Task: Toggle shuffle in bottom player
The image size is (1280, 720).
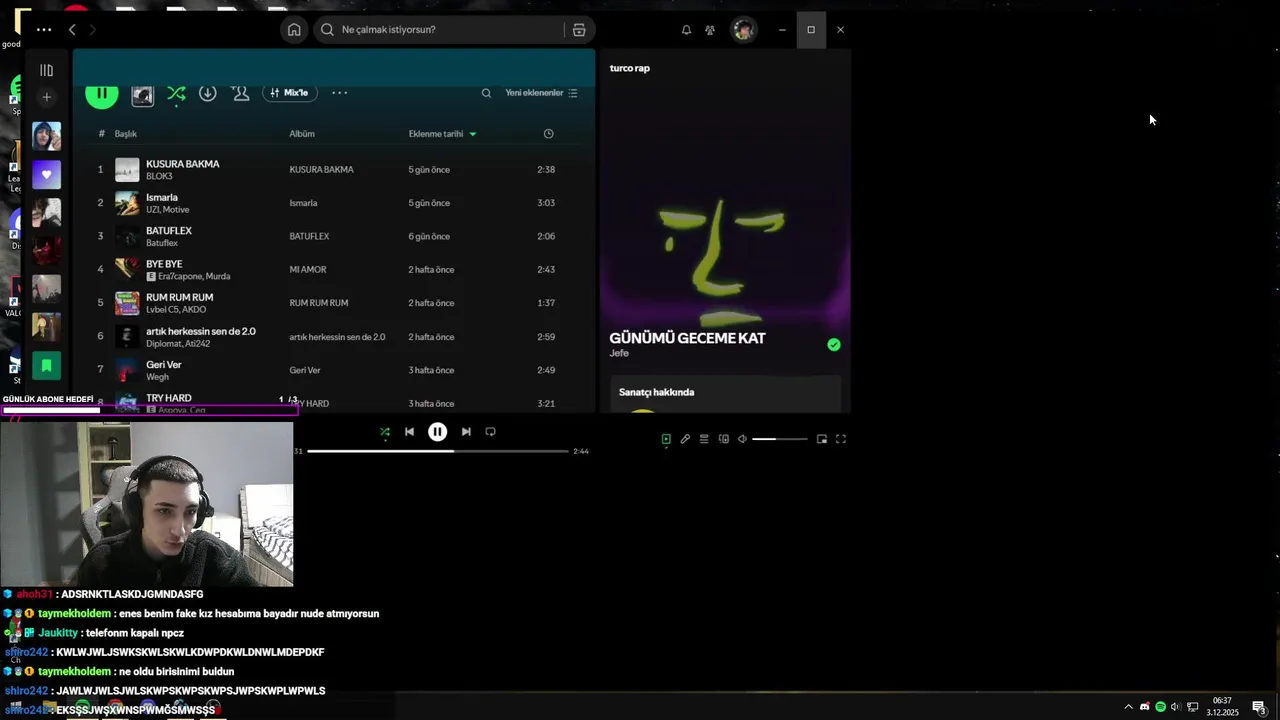Action: coord(385,432)
